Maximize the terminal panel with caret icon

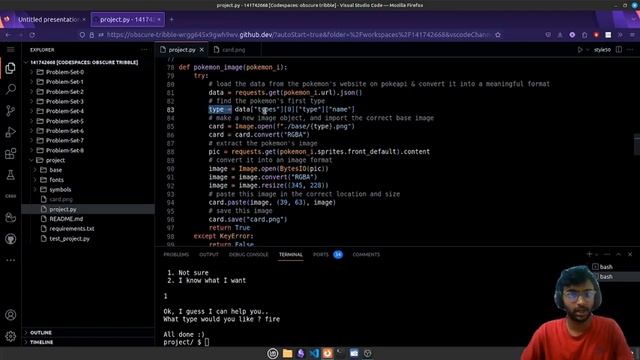(618, 254)
